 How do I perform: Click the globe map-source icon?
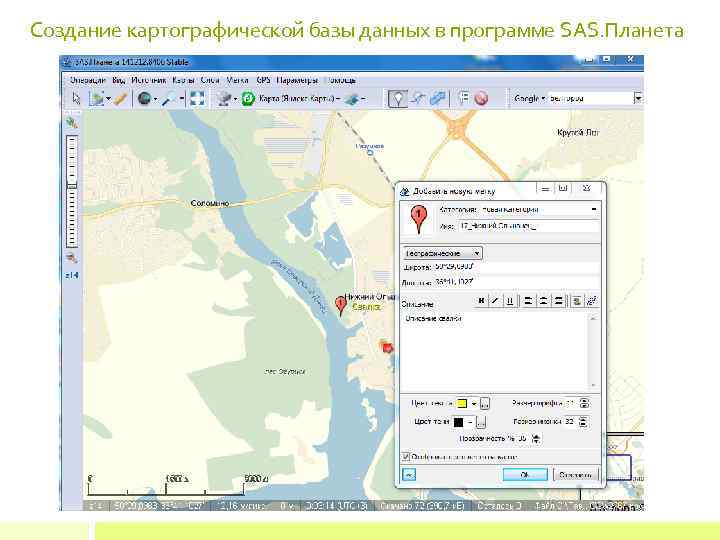[145, 98]
